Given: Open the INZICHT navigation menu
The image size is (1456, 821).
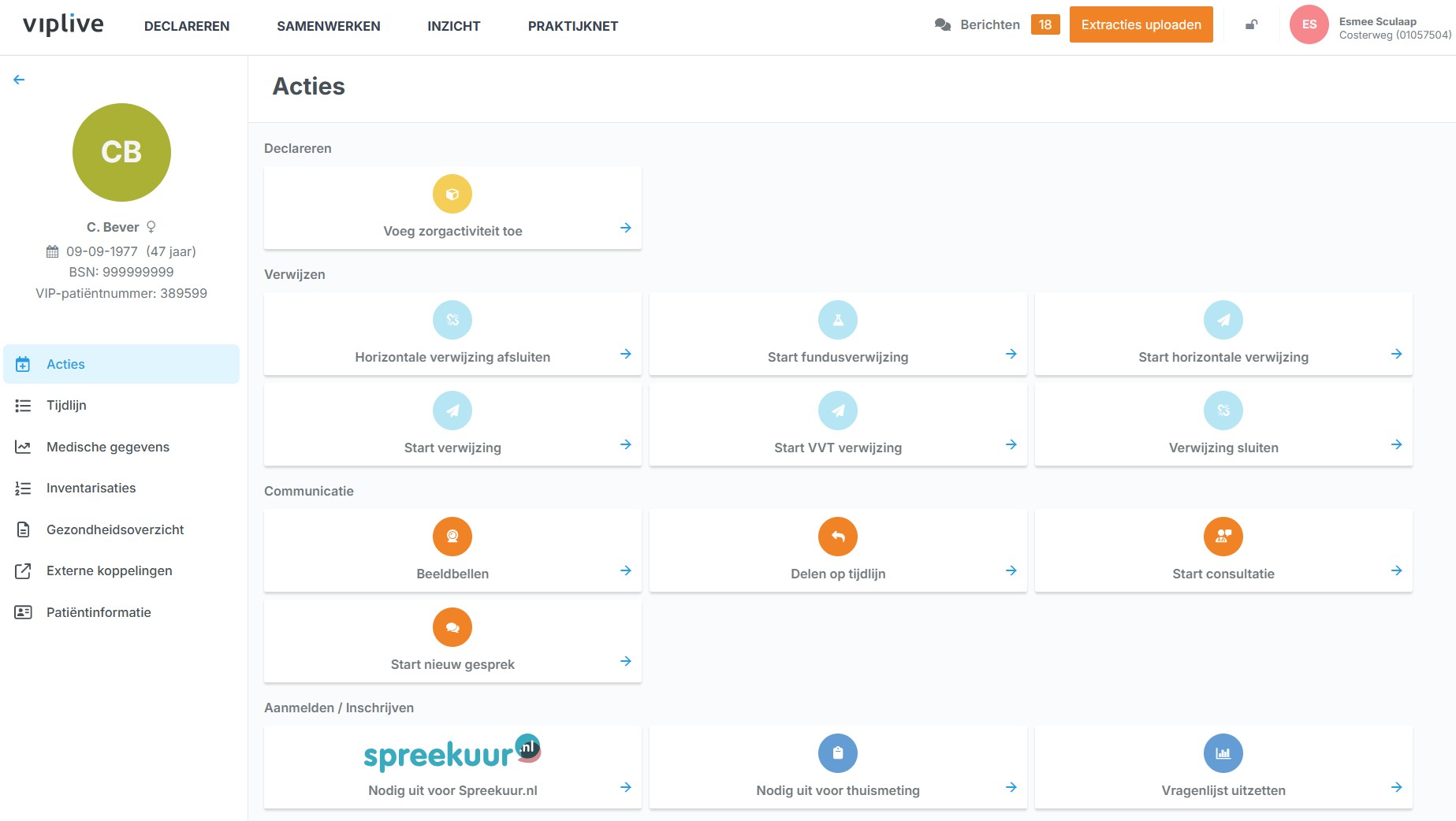Looking at the screenshot, I should point(453,26).
